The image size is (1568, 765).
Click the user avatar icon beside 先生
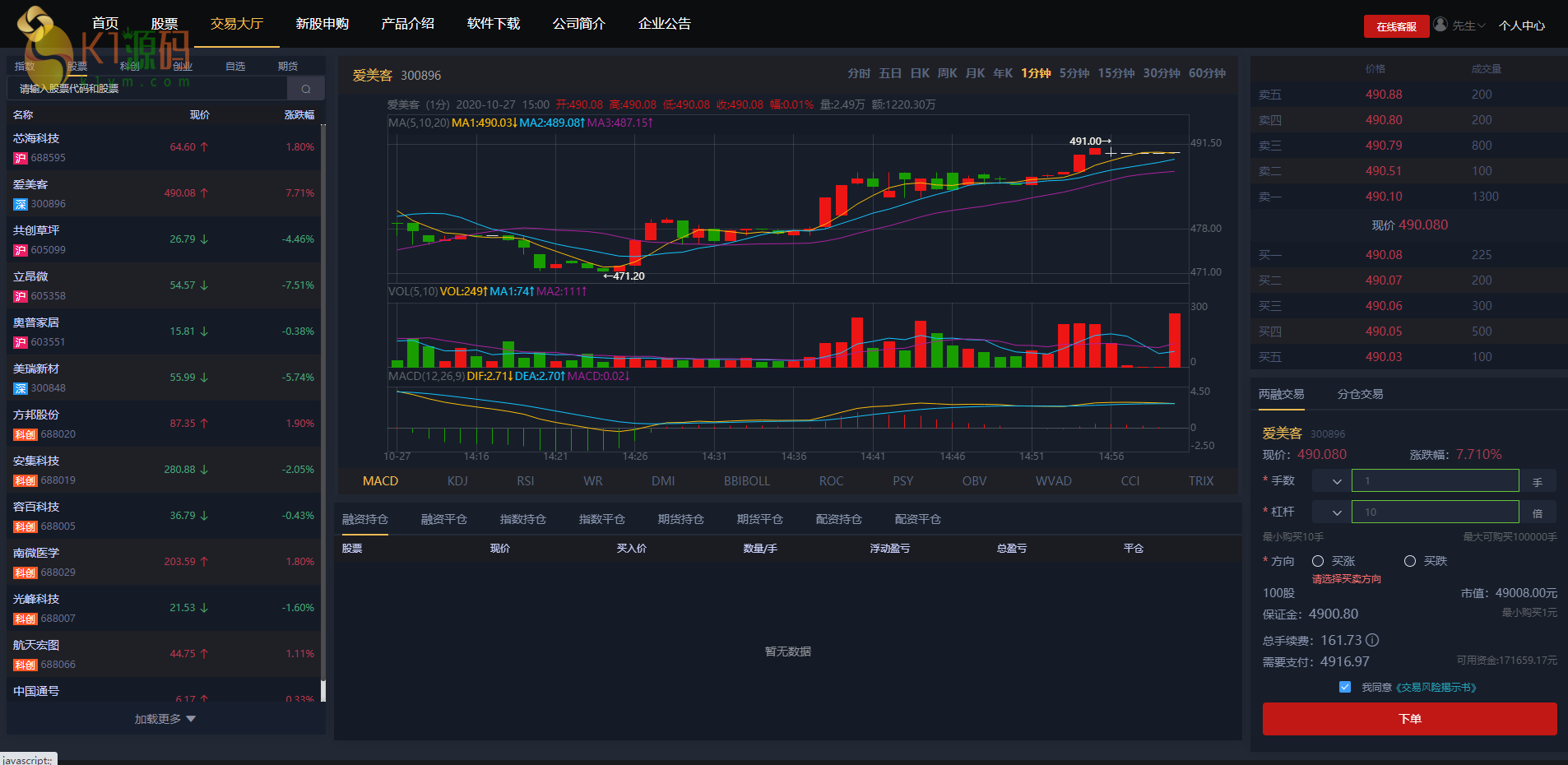click(1440, 25)
